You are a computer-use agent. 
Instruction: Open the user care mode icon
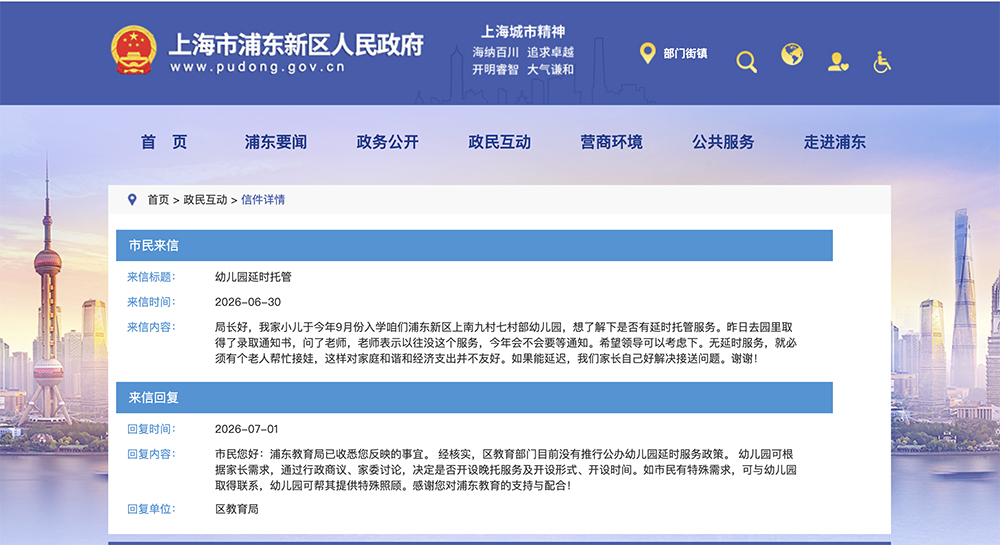point(838,62)
